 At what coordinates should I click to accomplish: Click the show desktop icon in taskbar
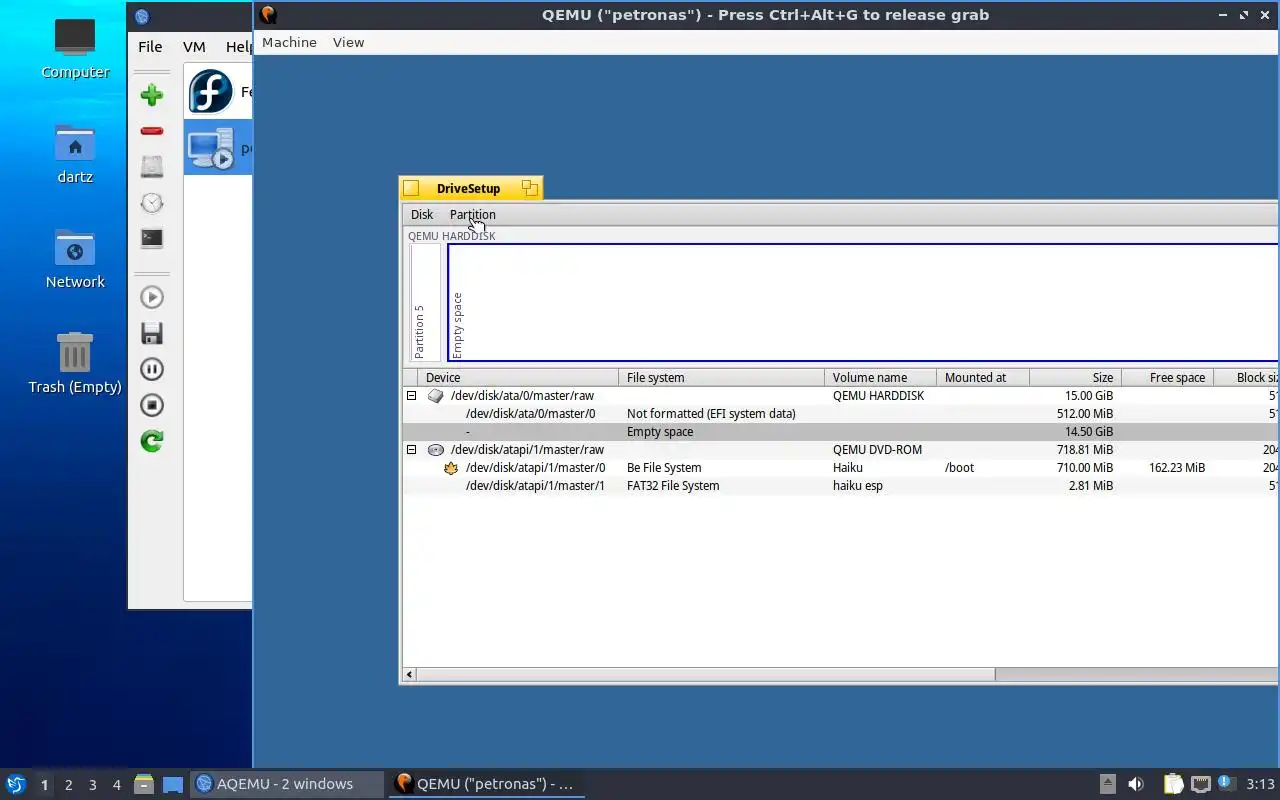tap(173, 784)
